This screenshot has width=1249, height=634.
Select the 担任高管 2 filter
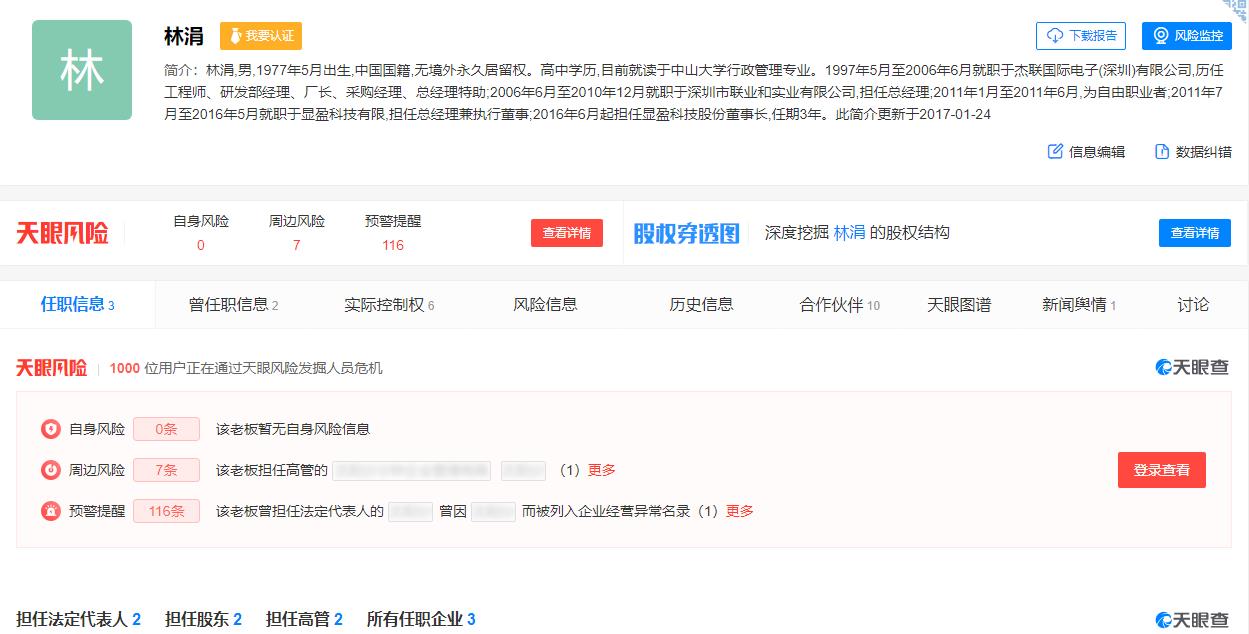(x=304, y=620)
